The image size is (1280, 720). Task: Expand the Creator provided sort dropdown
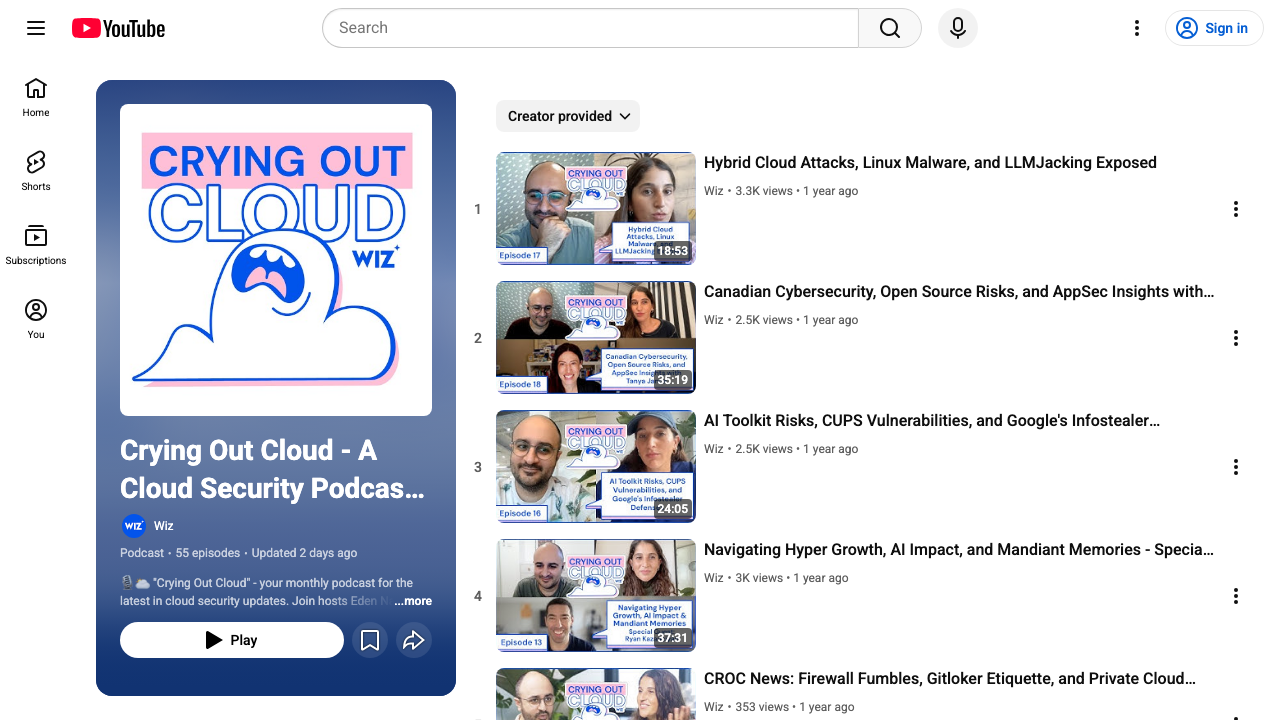coord(568,116)
